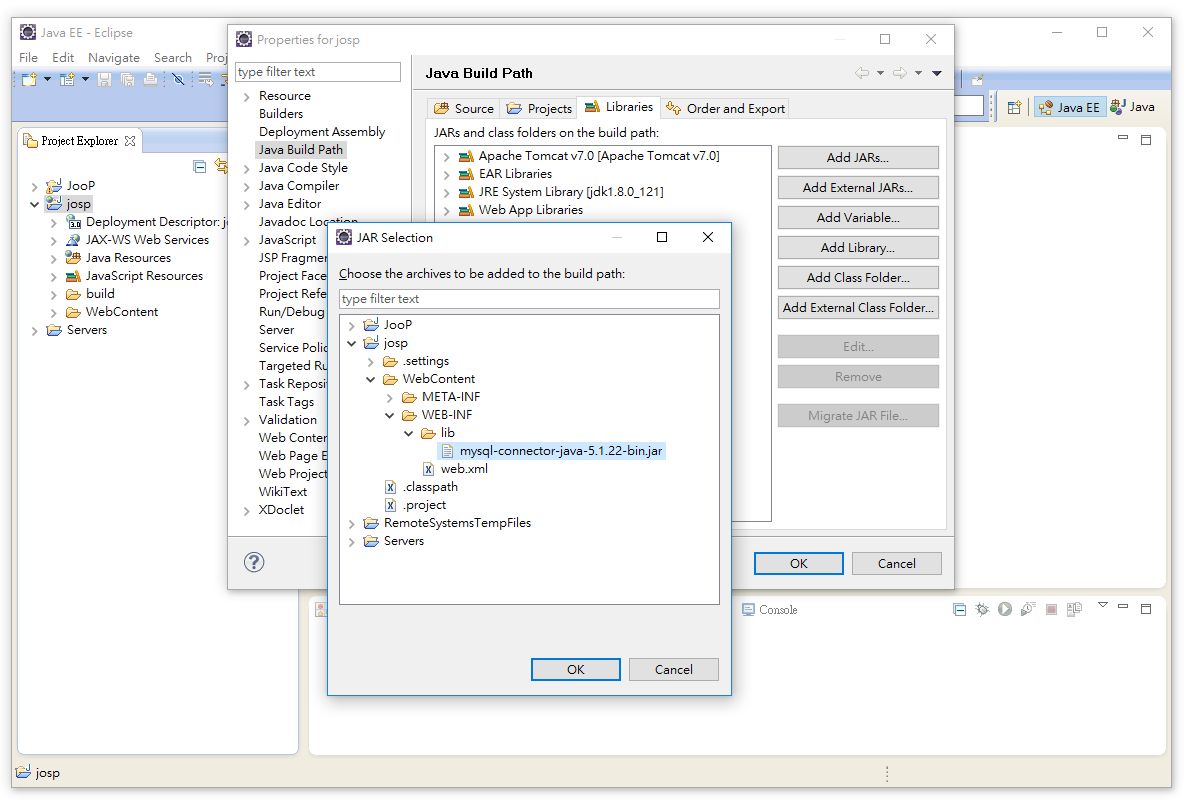Click the back arrow in Java Build Path header
Viewport: 1194px width, 802px height.
(x=862, y=73)
